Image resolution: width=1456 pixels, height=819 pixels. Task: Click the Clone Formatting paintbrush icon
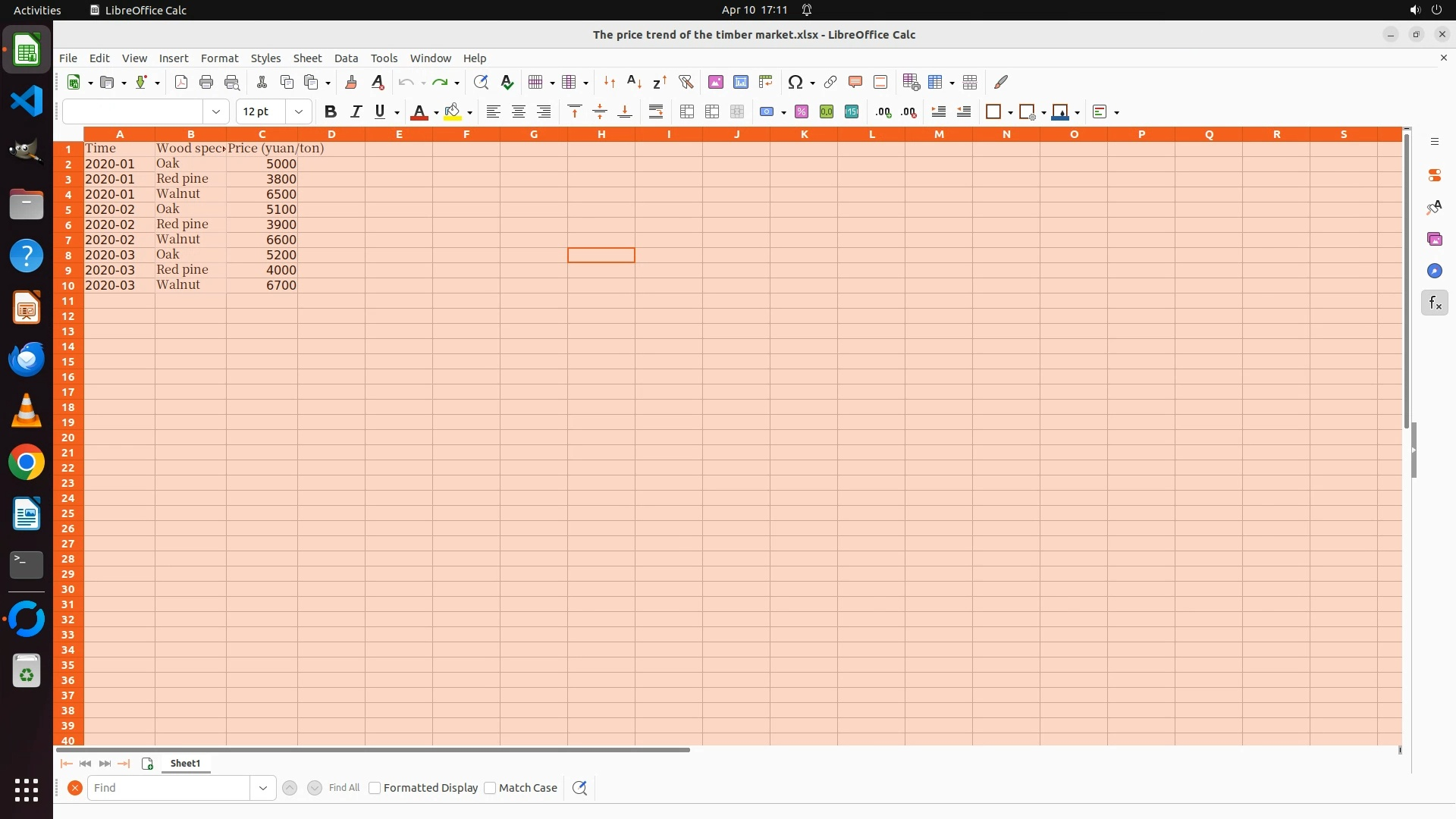350,82
